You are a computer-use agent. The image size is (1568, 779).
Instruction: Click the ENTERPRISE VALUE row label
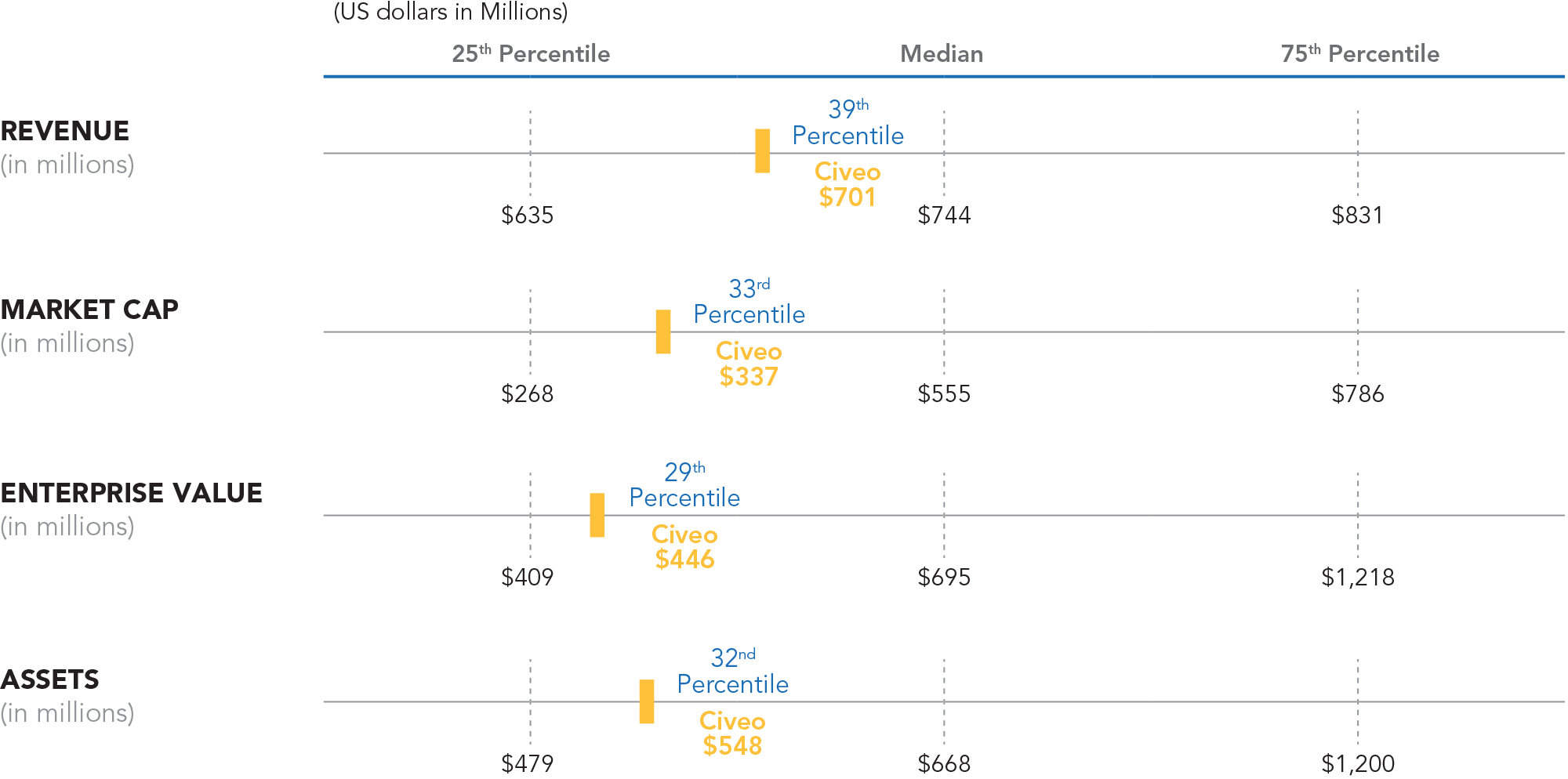[132, 493]
